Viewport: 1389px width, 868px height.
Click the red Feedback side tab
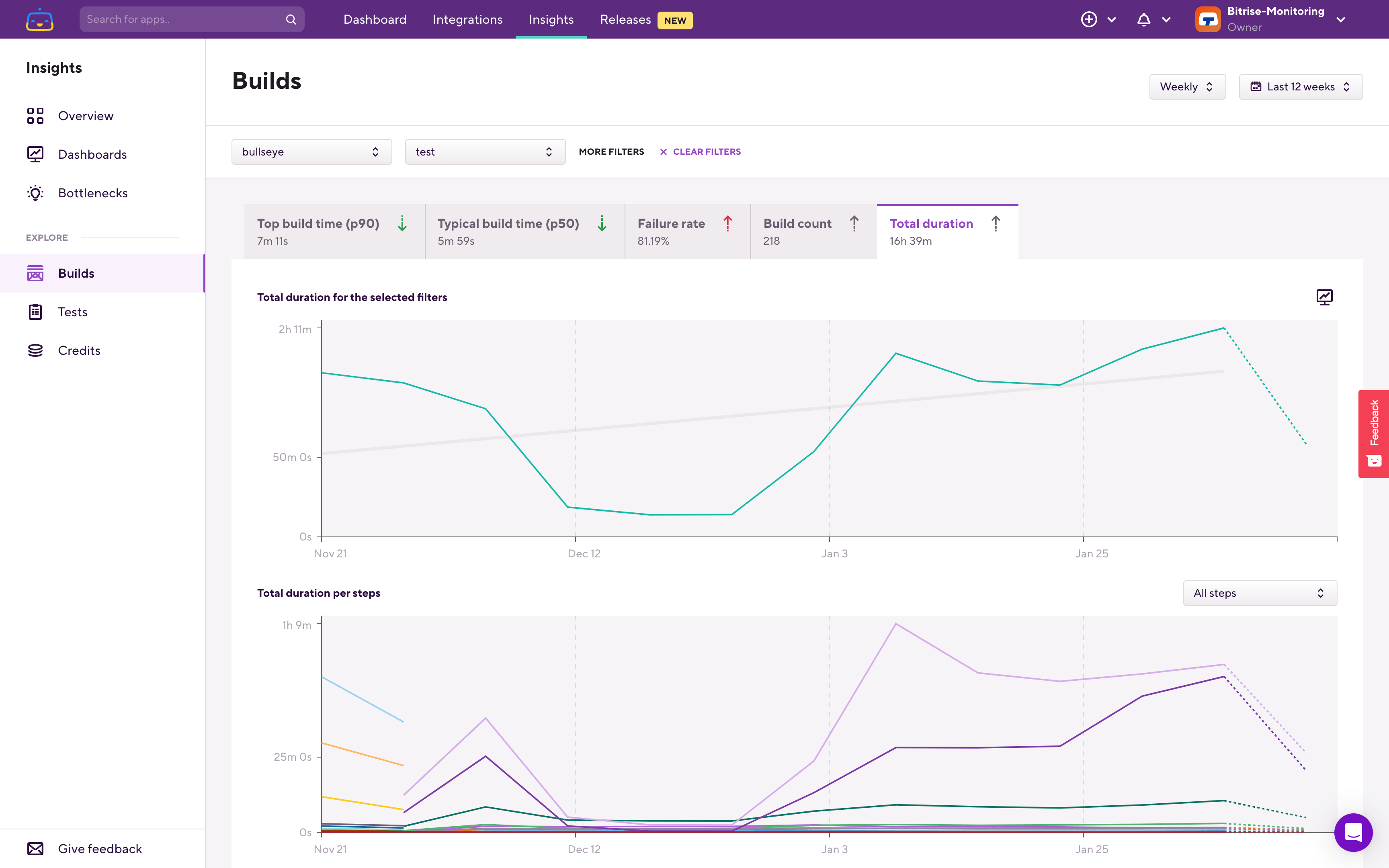click(1373, 434)
